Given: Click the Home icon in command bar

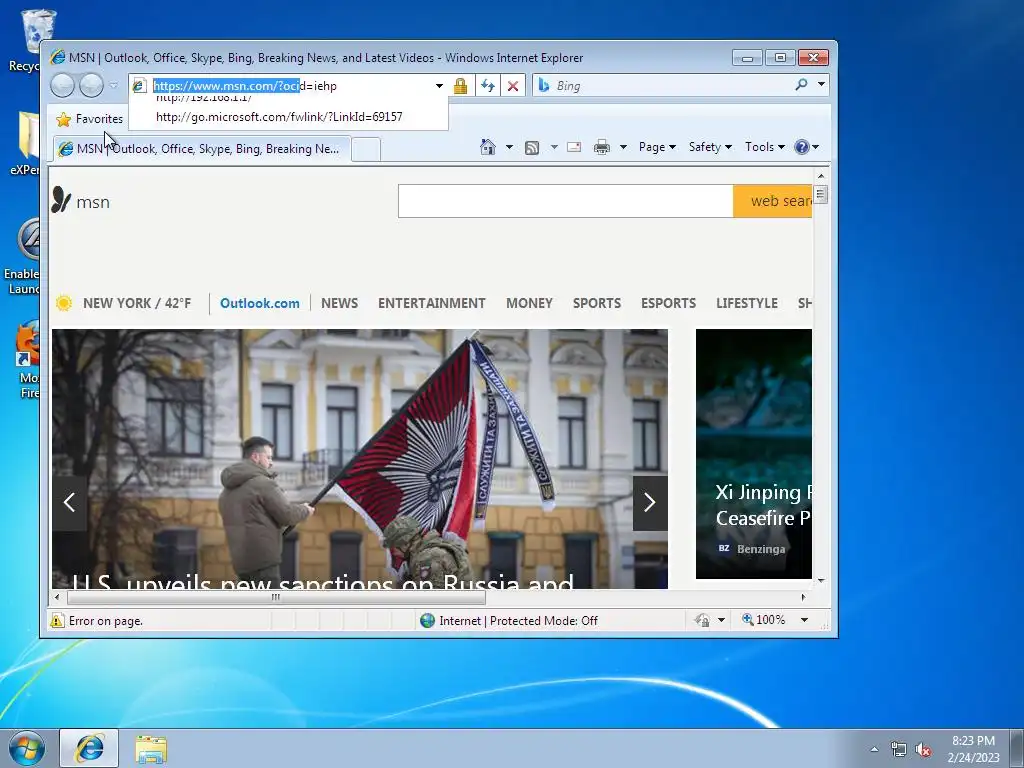Looking at the screenshot, I should 488,147.
